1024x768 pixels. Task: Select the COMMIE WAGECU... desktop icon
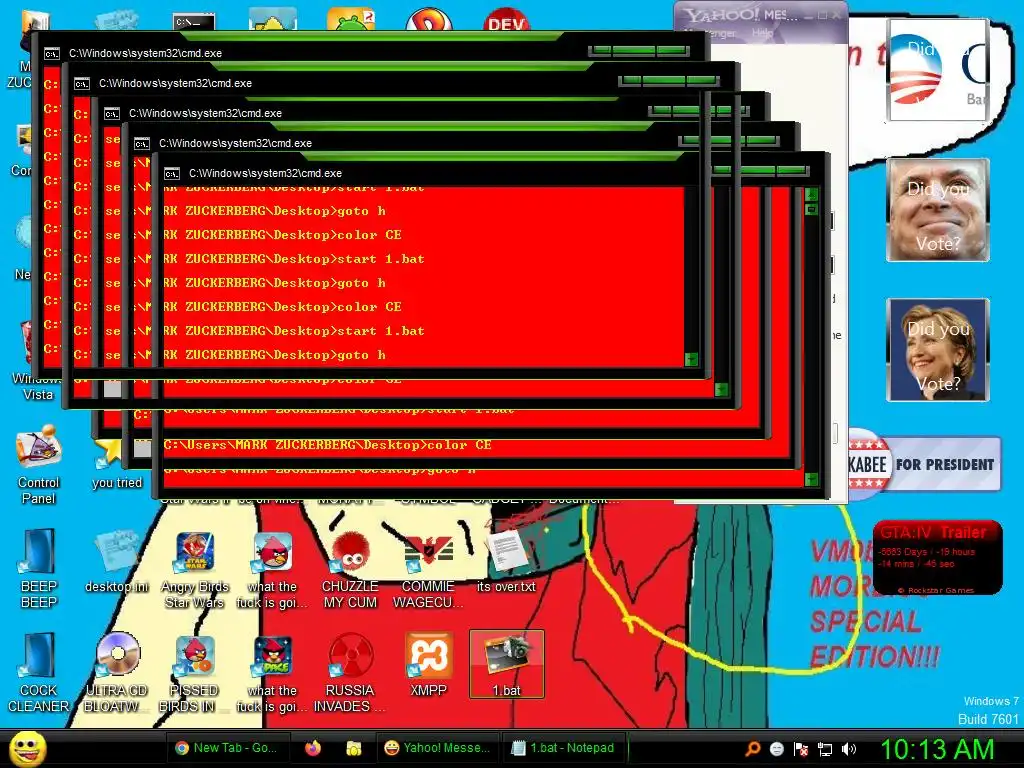(x=428, y=568)
